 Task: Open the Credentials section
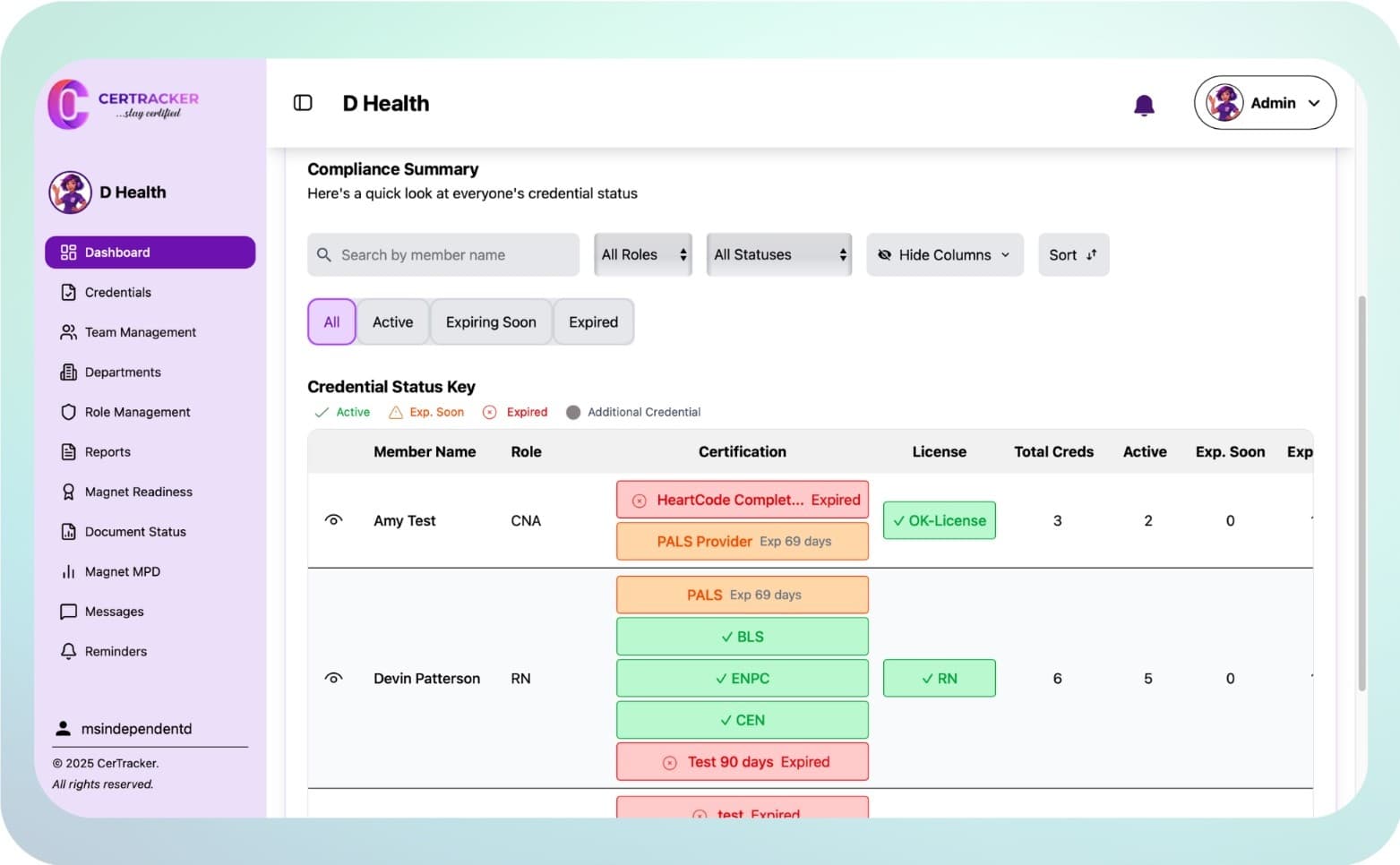tap(117, 292)
